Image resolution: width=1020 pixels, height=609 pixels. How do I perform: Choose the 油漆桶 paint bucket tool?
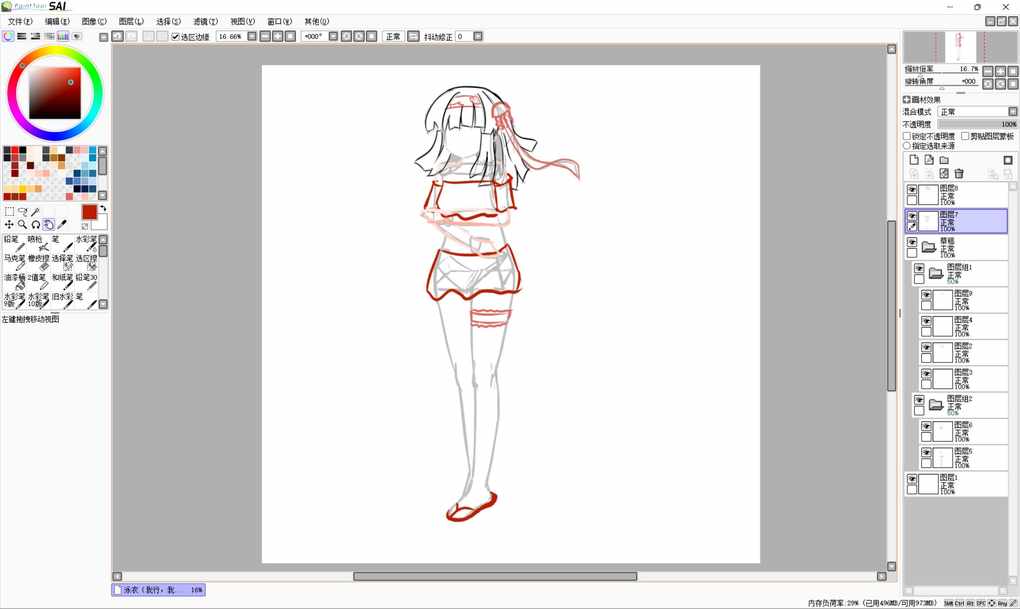pos(15,281)
